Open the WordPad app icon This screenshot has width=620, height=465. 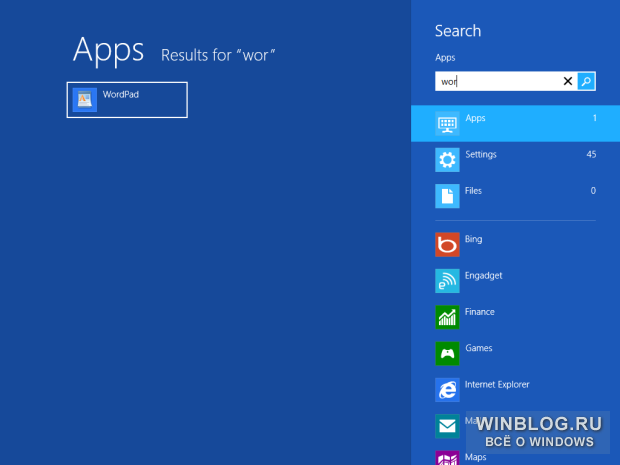tap(85, 100)
